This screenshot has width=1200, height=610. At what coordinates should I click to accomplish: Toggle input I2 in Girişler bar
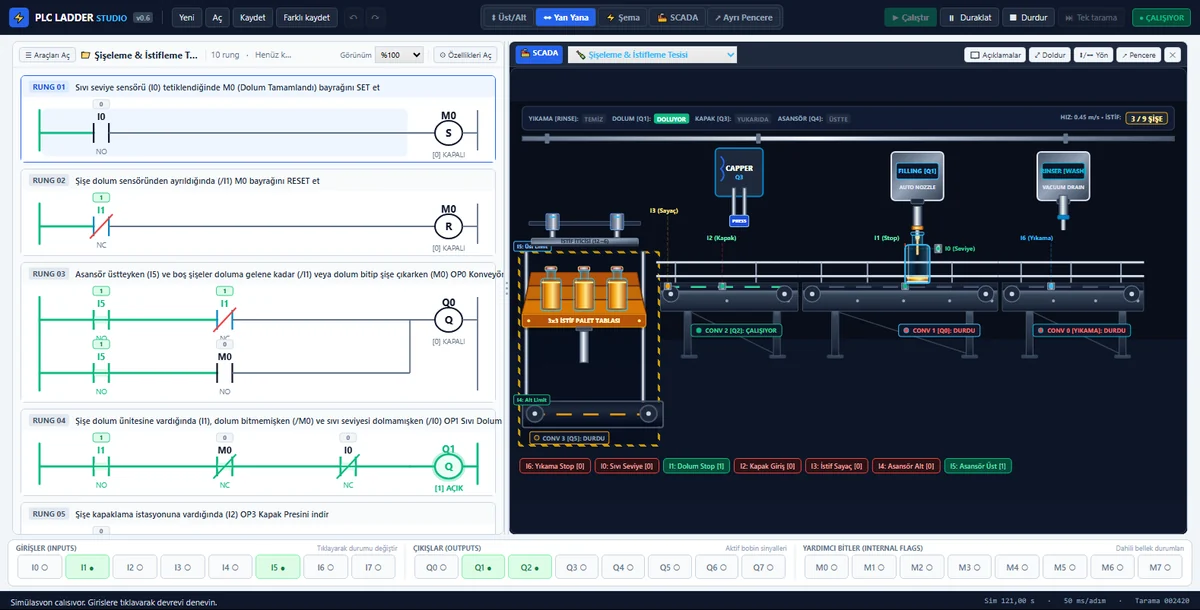pos(134,567)
